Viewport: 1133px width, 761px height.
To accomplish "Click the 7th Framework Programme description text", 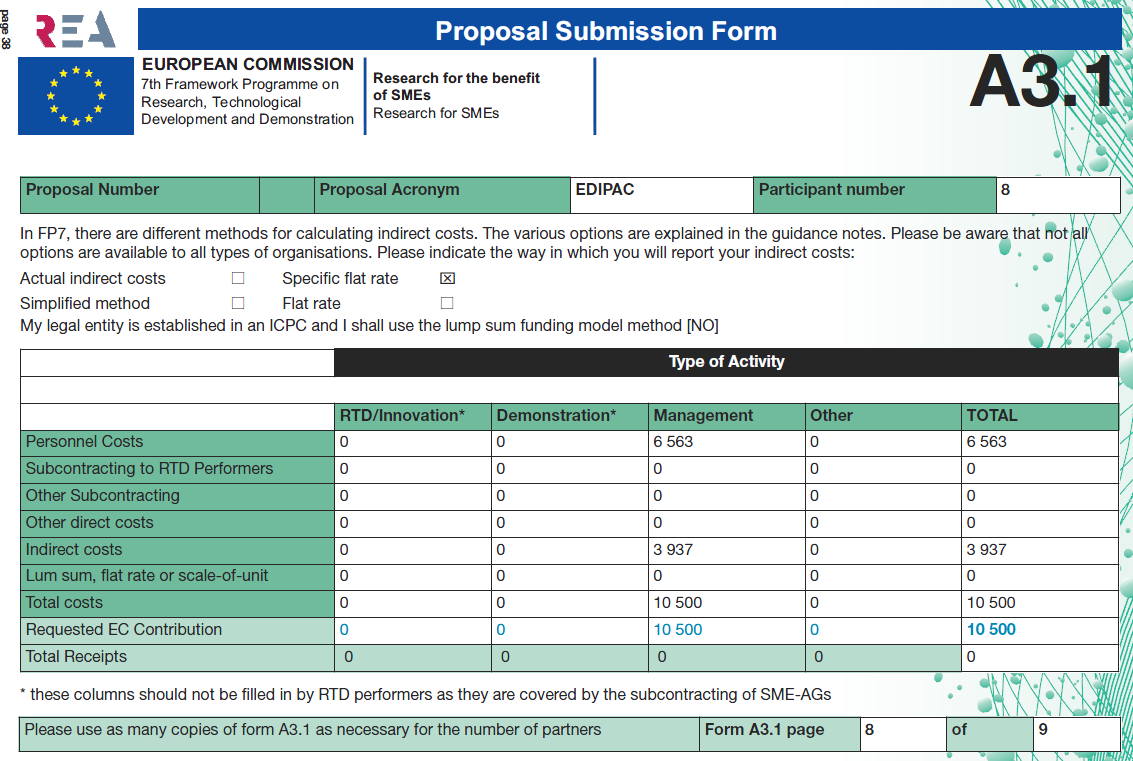I will pos(247,102).
